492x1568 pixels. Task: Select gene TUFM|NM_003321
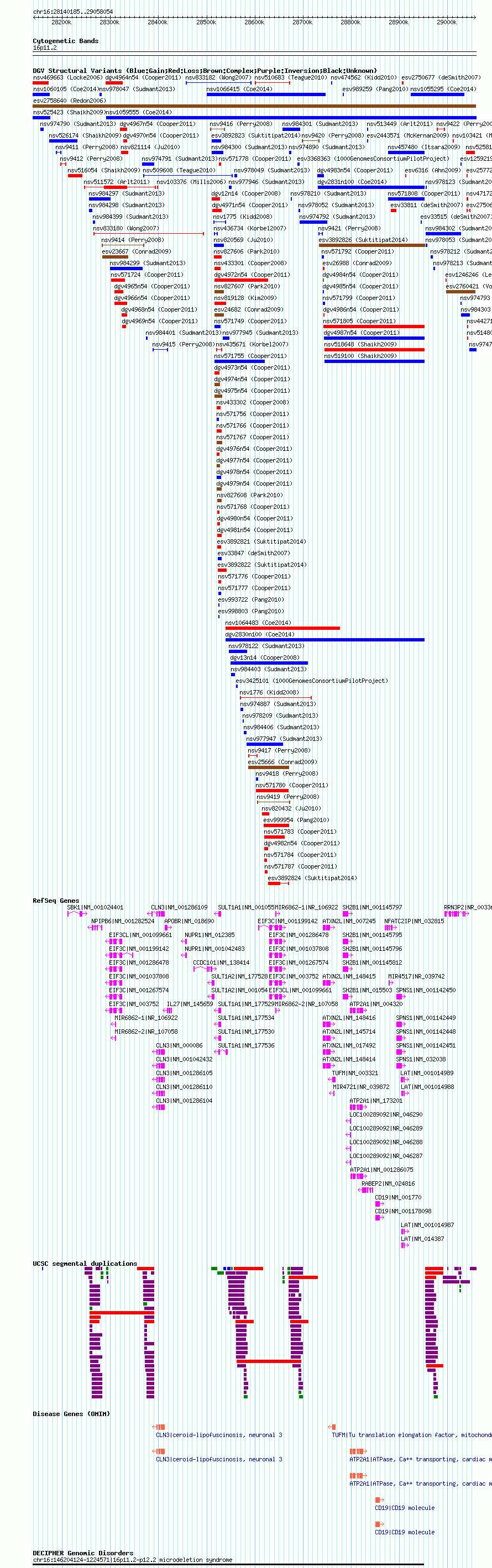click(x=355, y=1073)
